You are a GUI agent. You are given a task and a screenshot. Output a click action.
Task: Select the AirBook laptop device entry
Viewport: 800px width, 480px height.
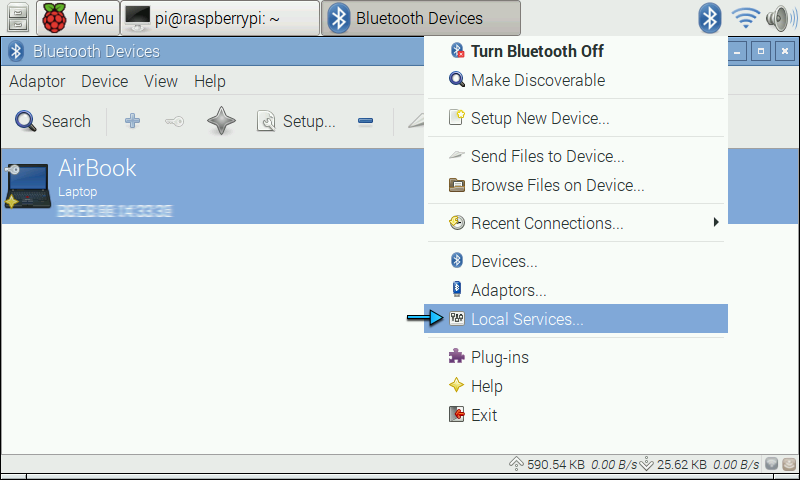[212, 186]
